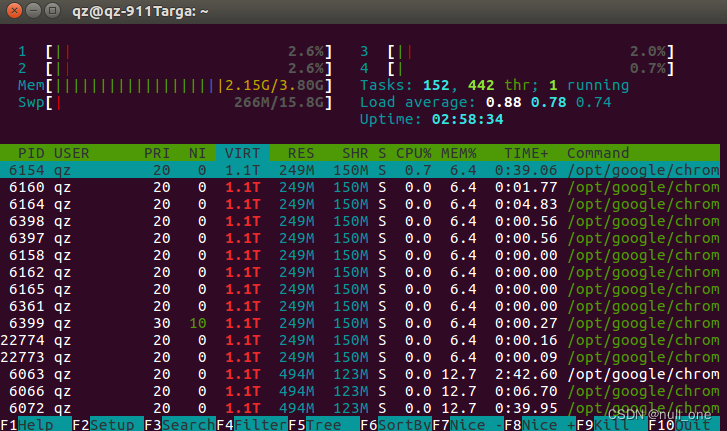Sort by USER column header

(71, 153)
